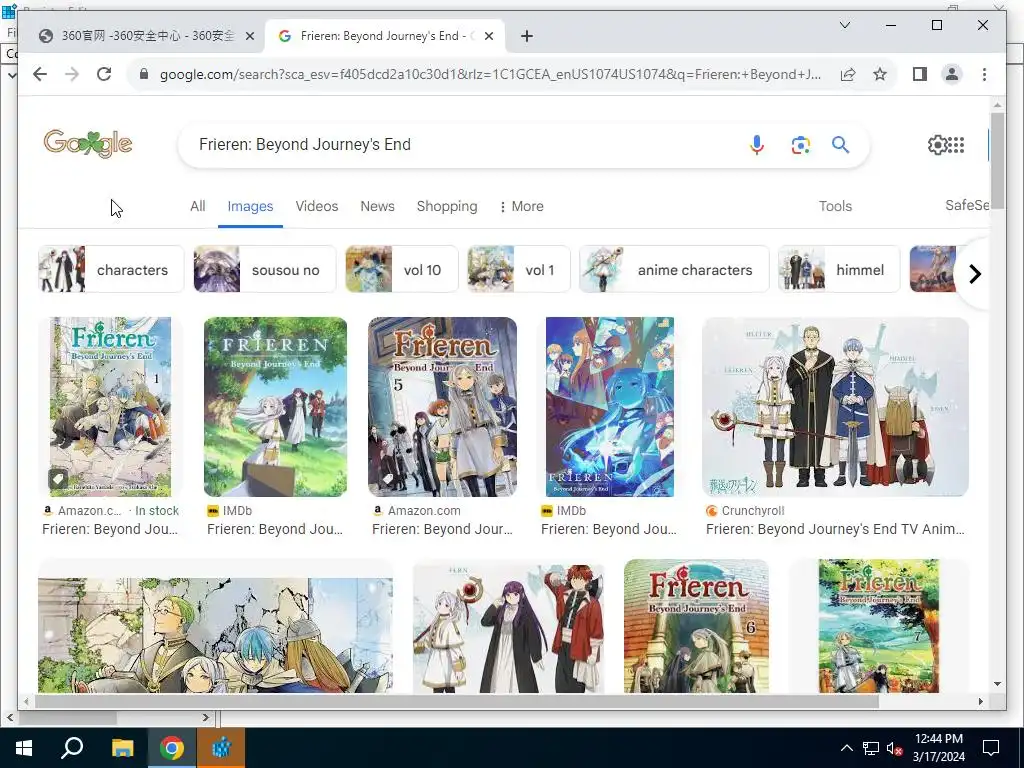This screenshot has width=1024, height=768.
Task: Open the Chrome side panel
Action: pyautogui.click(x=920, y=74)
